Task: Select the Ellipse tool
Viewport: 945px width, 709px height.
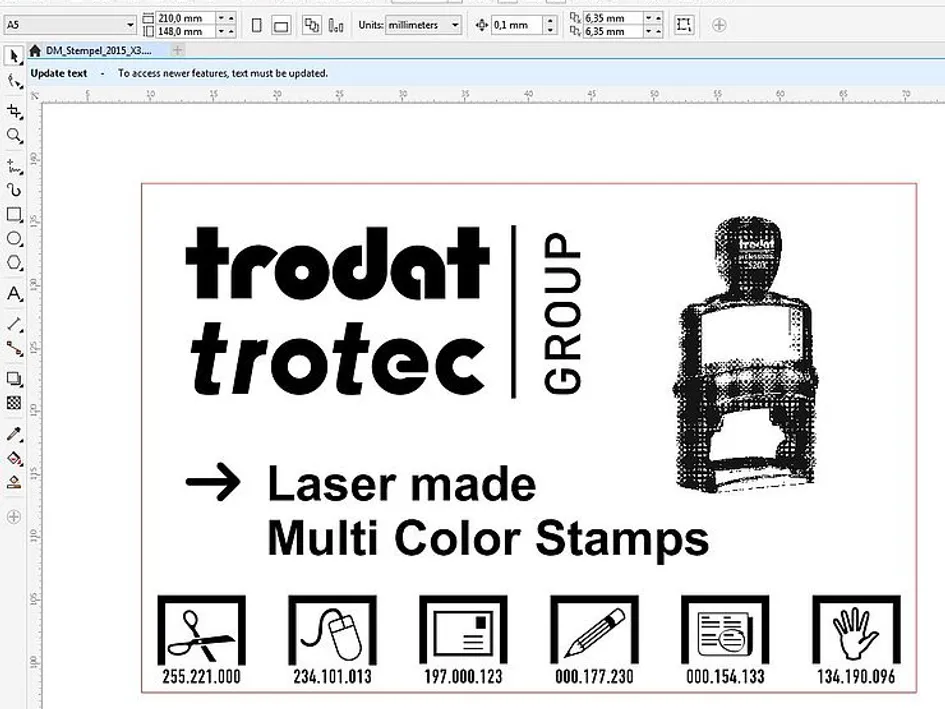Action: pyautogui.click(x=13, y=239)
